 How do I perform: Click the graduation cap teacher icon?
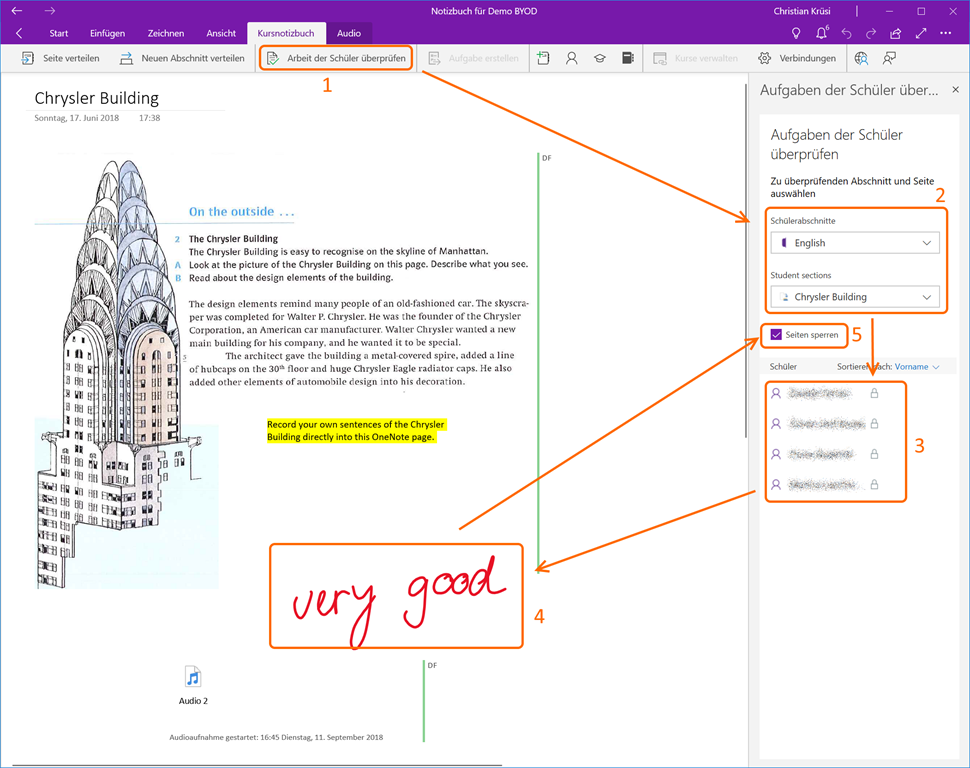599,58
